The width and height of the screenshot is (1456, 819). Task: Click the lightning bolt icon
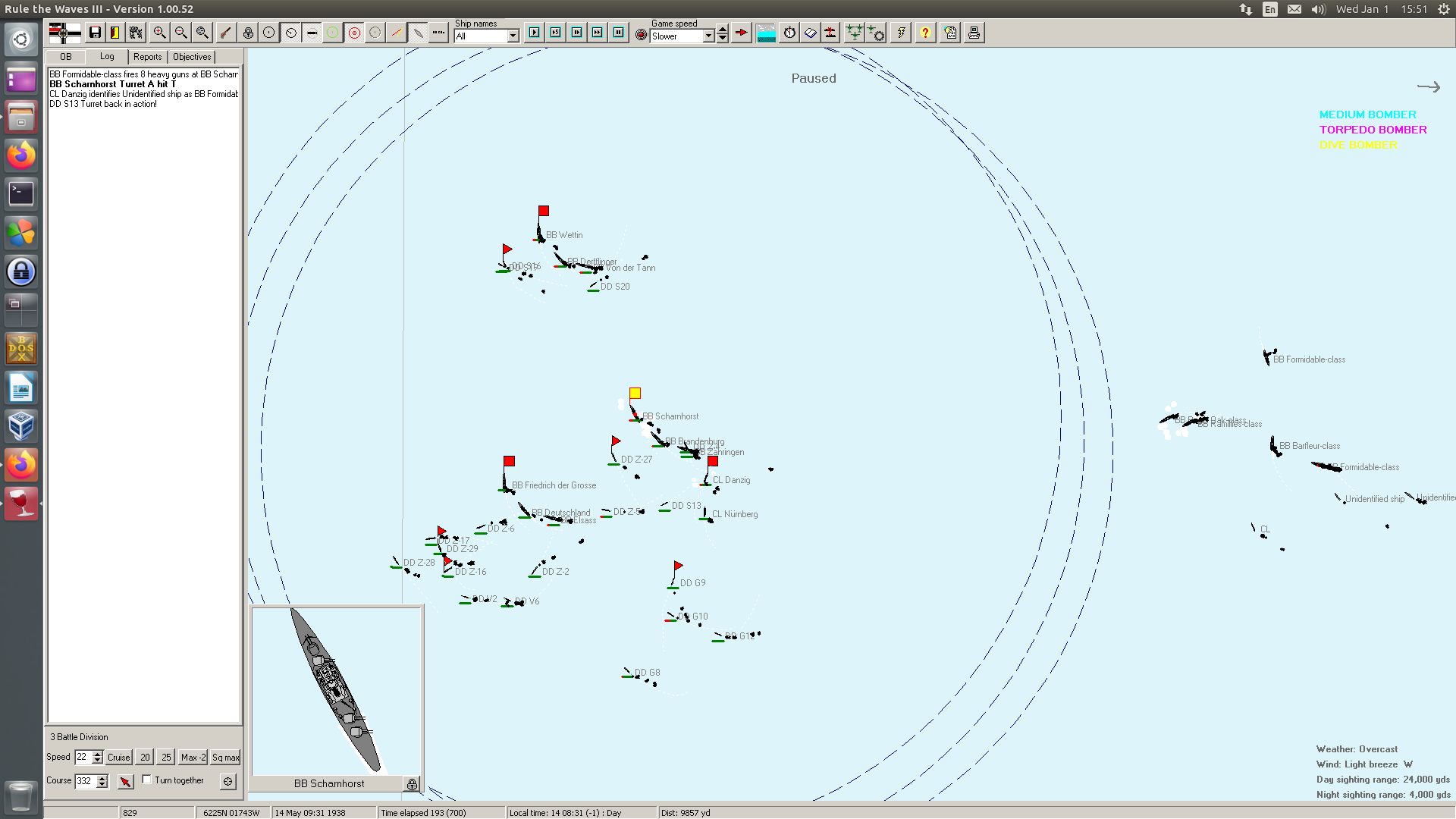tap(901, 33)
